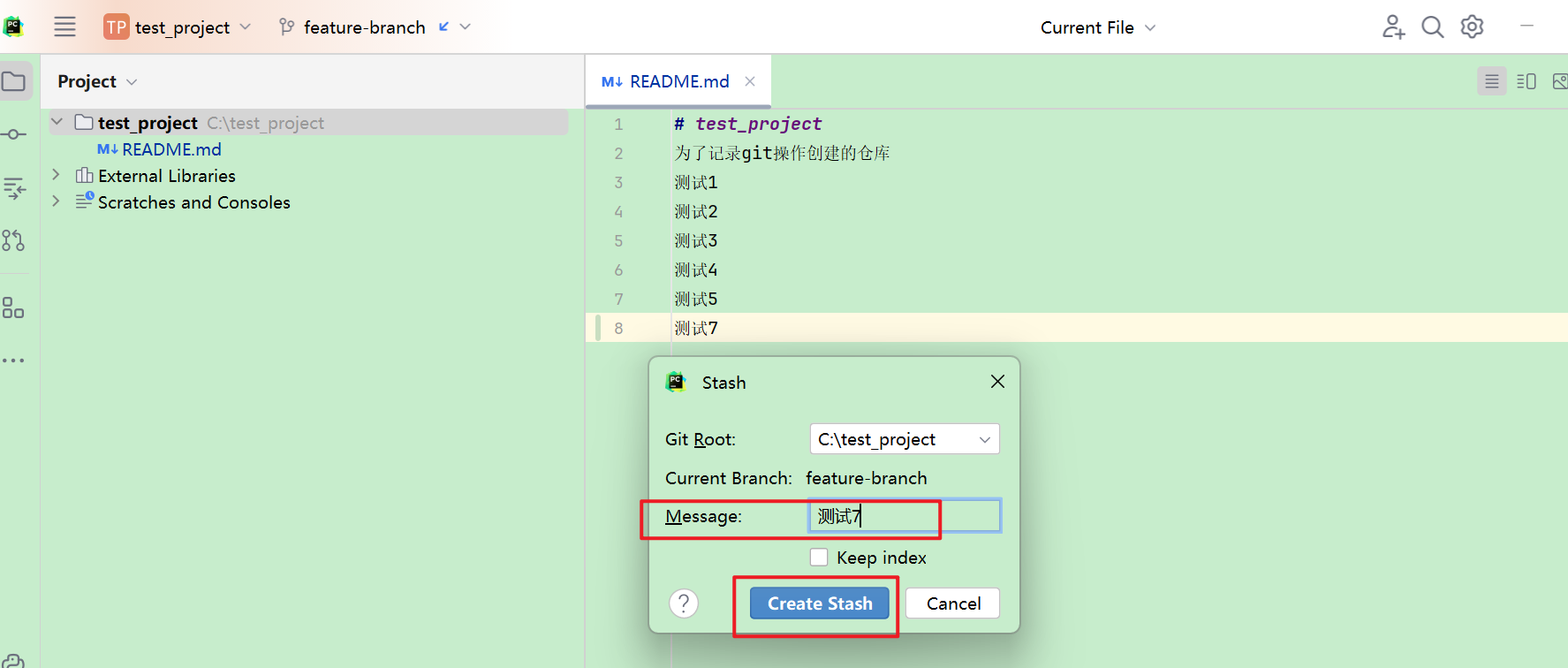Click editor line 8 text 测试7
Image resolution: width=1568 pixels, height=668 pixels.
click(x=696, y=328)
